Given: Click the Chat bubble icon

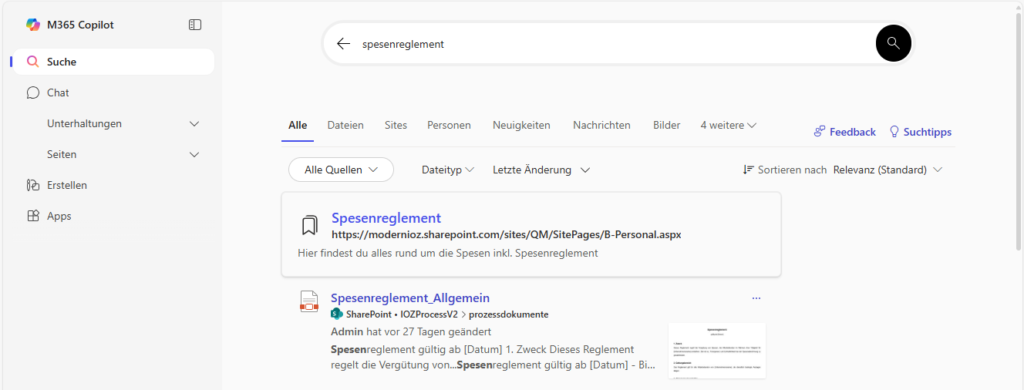Looking at the screenshot, I should pos(33,93).
